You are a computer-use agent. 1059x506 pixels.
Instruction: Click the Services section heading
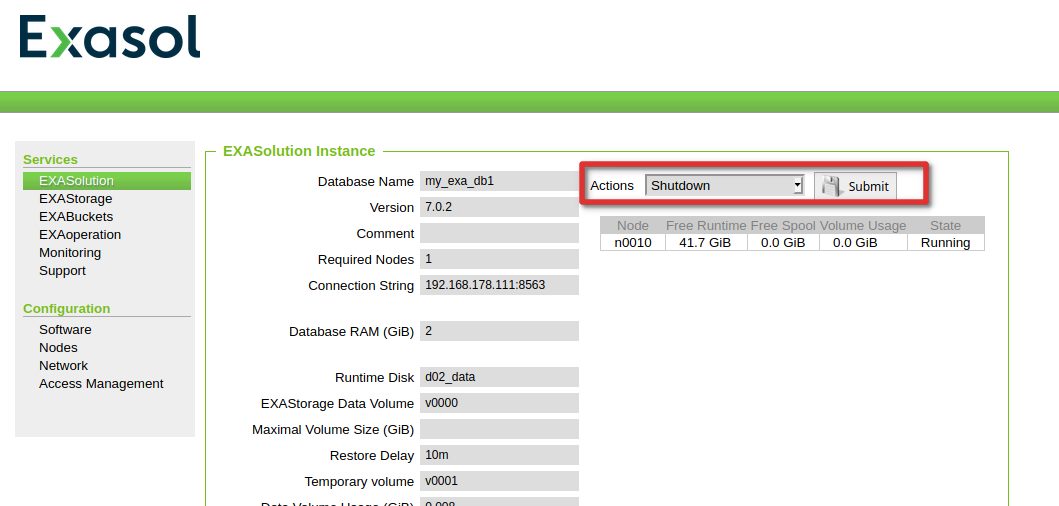tap(51, 159)
